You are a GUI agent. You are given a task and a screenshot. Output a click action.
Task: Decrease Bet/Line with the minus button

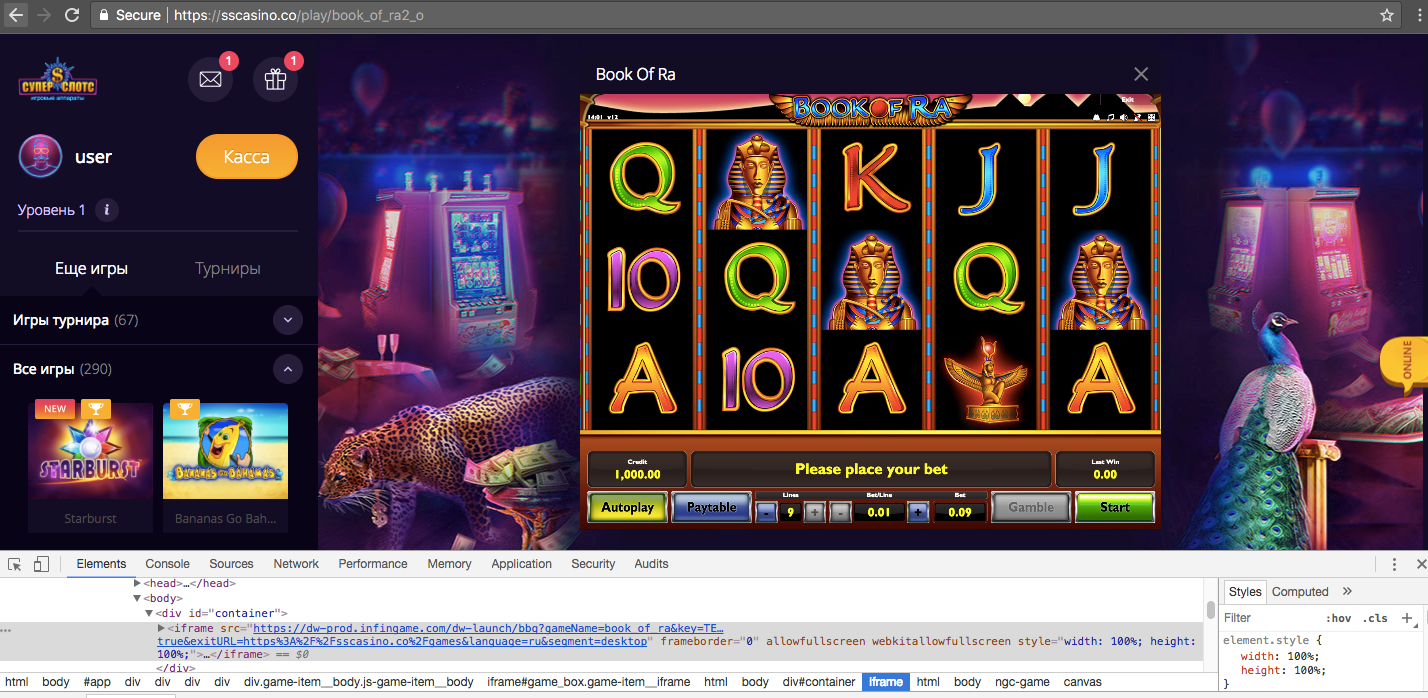[x=840, y=512]
